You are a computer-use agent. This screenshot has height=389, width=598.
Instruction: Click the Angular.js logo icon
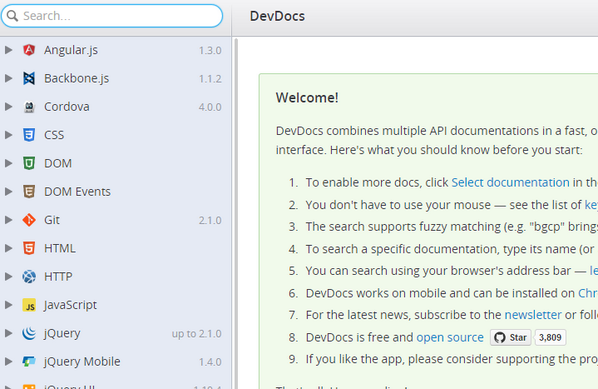29,50
